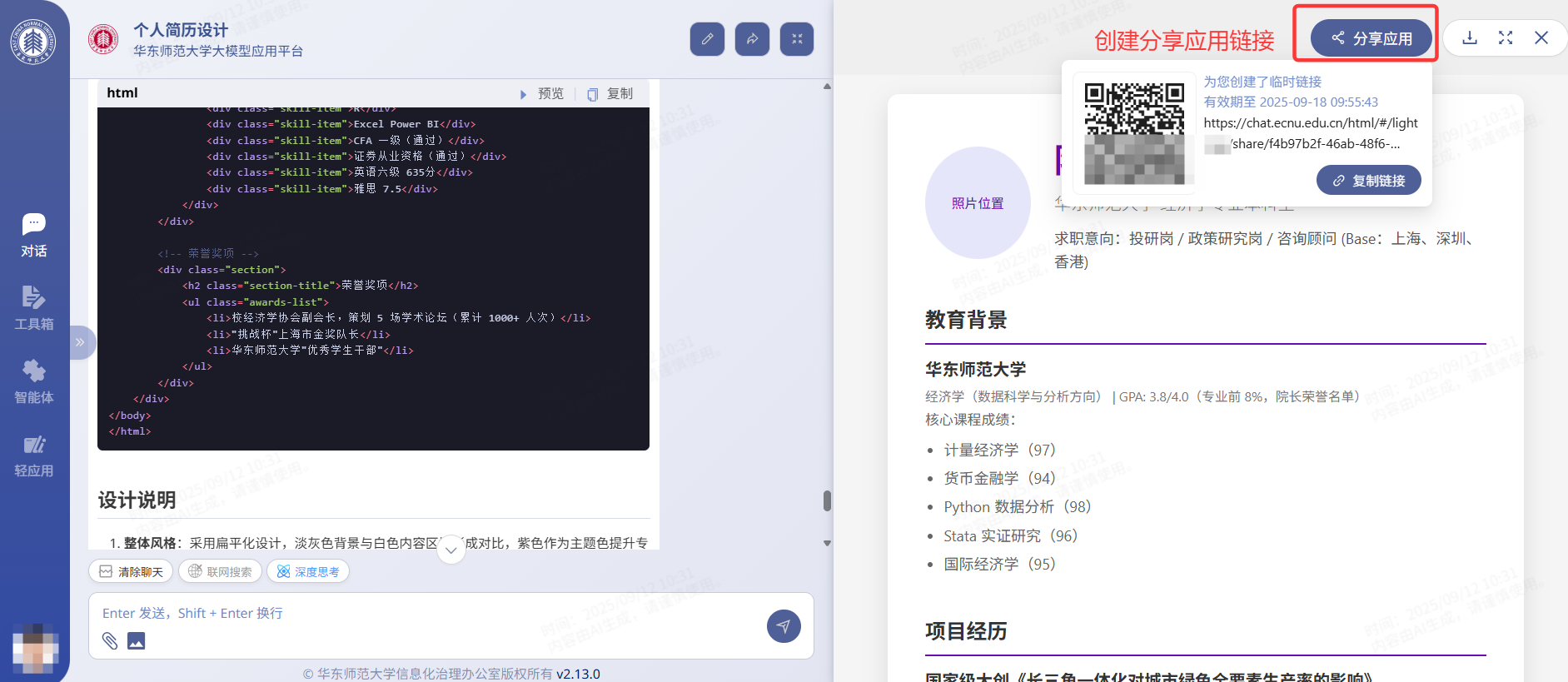Click the paperclip attachment icon
This screenshot has height=682, width=1568.
coord(110,640)
